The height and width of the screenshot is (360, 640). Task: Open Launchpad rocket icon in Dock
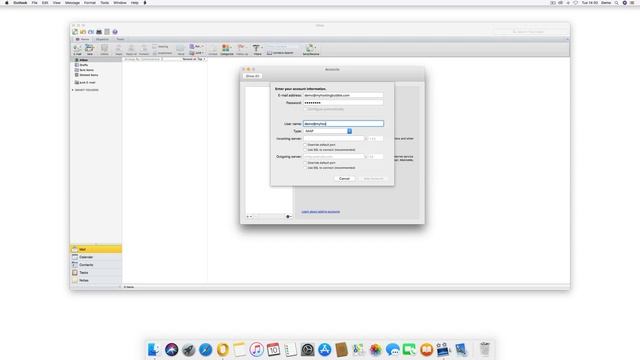tap(189, 349)
